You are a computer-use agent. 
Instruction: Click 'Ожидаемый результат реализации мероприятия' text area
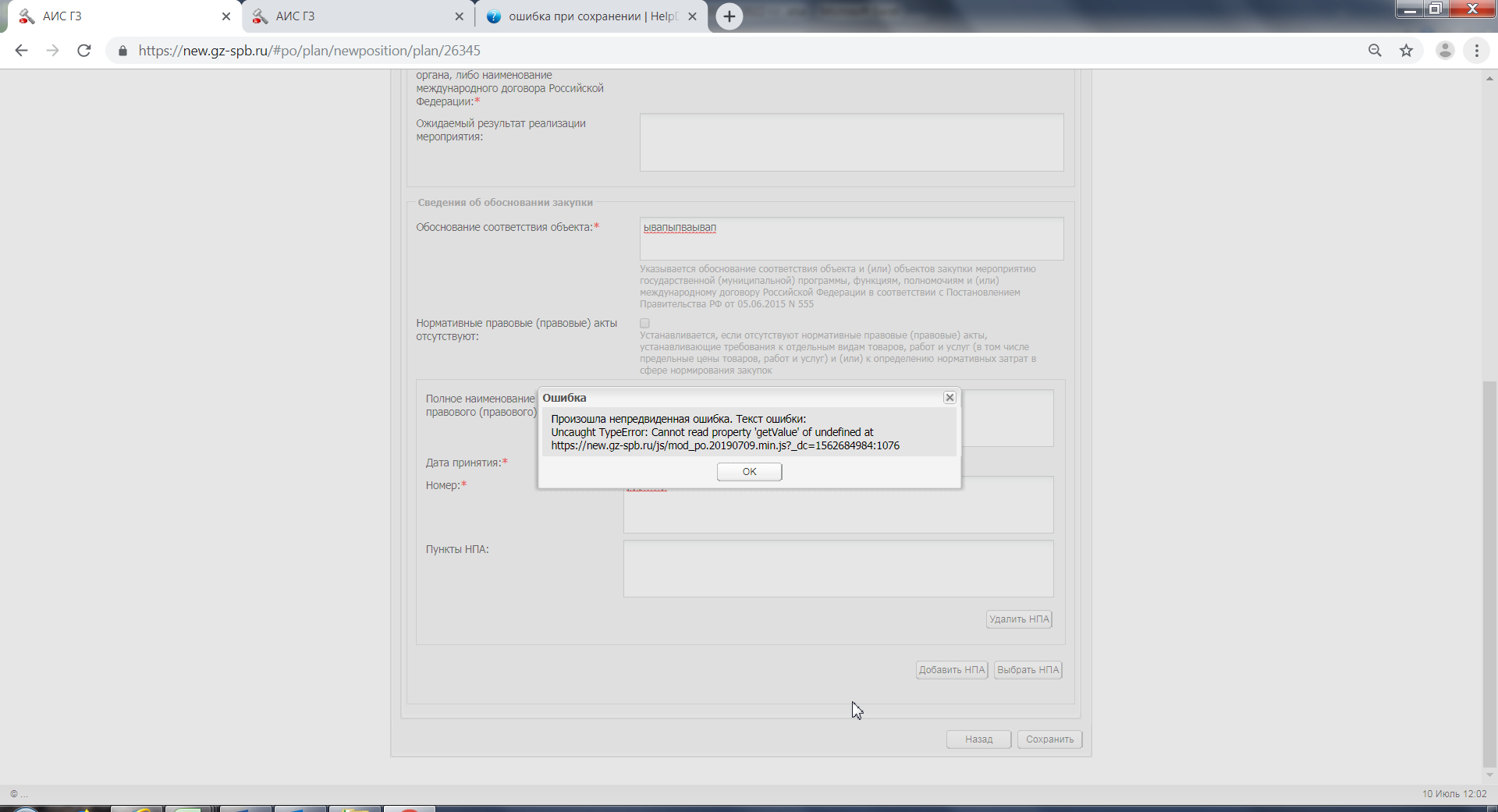[851, 143]
